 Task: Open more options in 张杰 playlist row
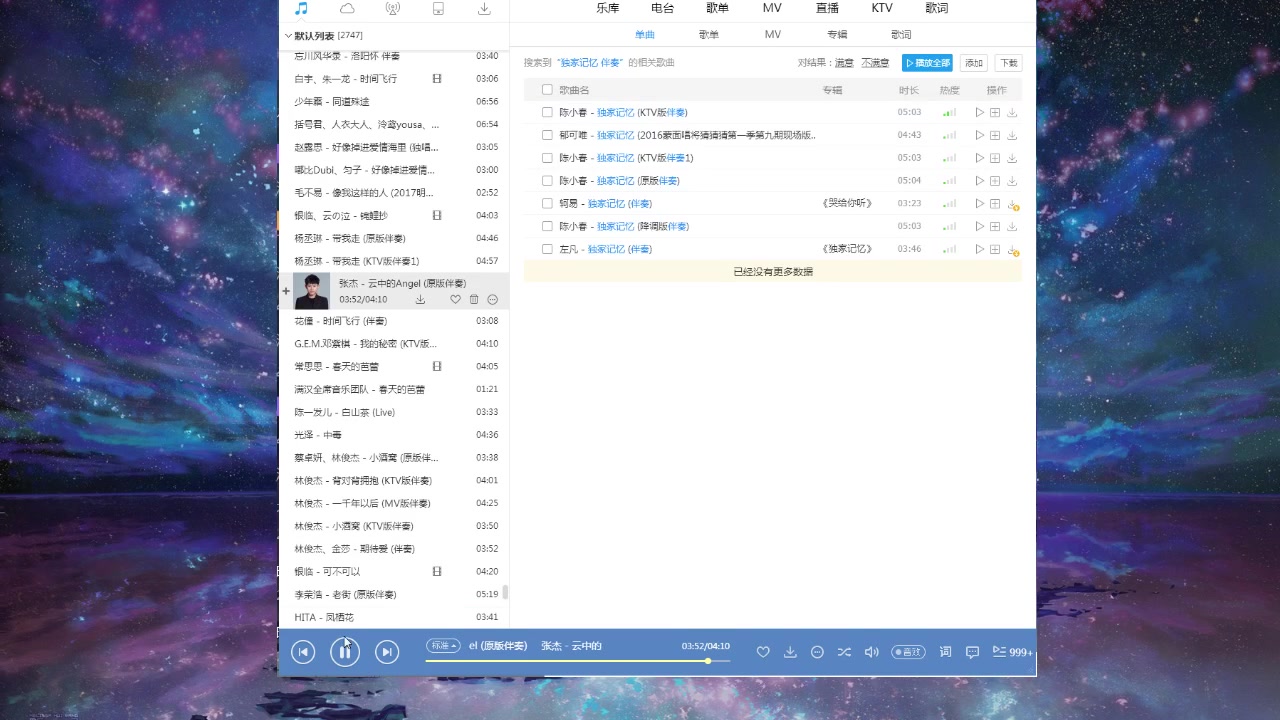[492, 300]
